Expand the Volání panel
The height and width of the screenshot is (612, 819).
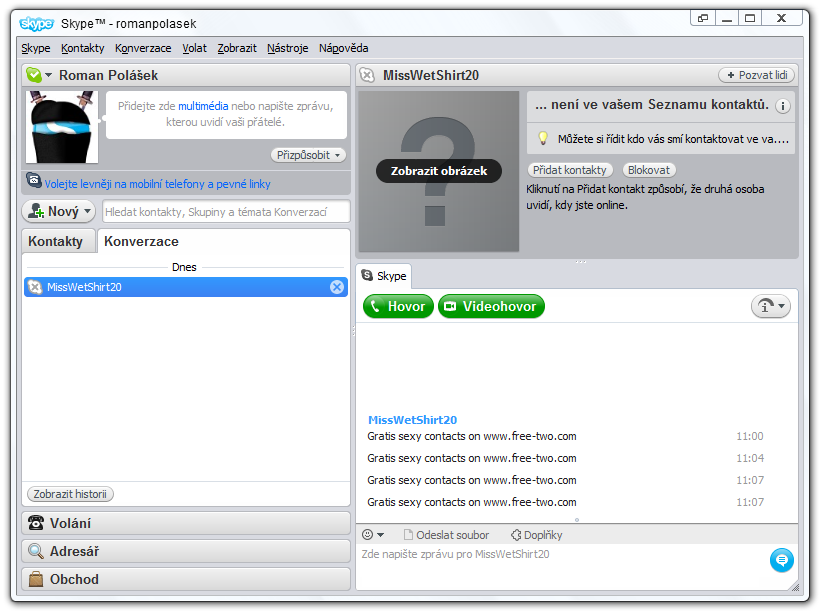[185, 523]
